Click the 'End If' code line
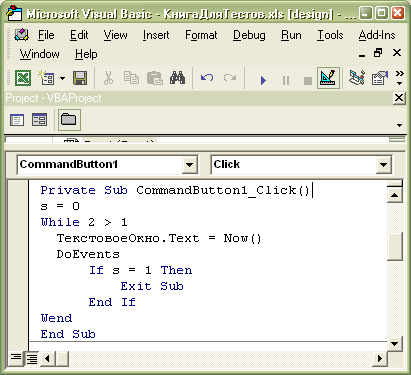Viewport: 411px width, 375px height. click(x=112, y=302)
